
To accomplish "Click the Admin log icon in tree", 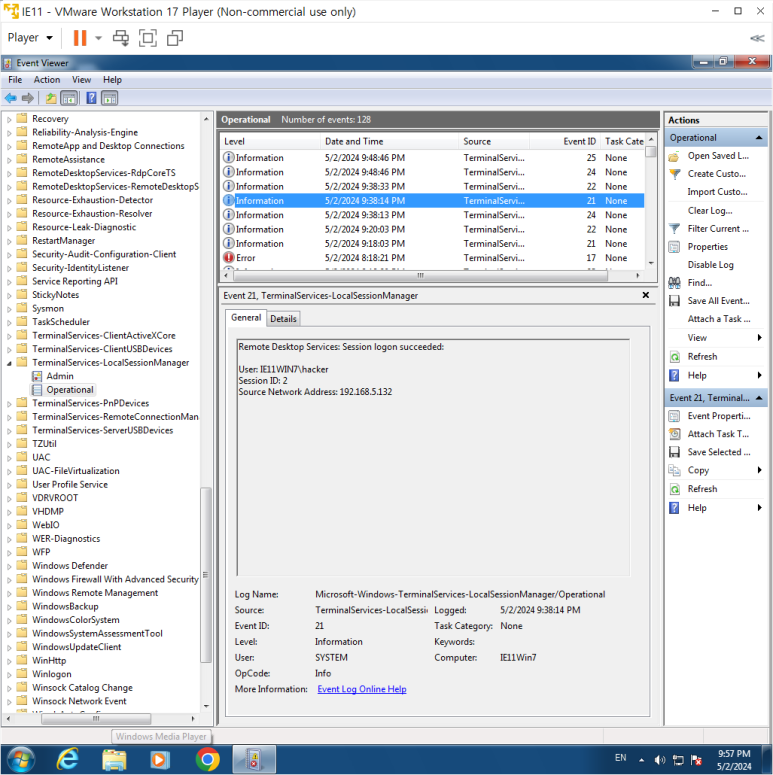I will coord(37,376).
